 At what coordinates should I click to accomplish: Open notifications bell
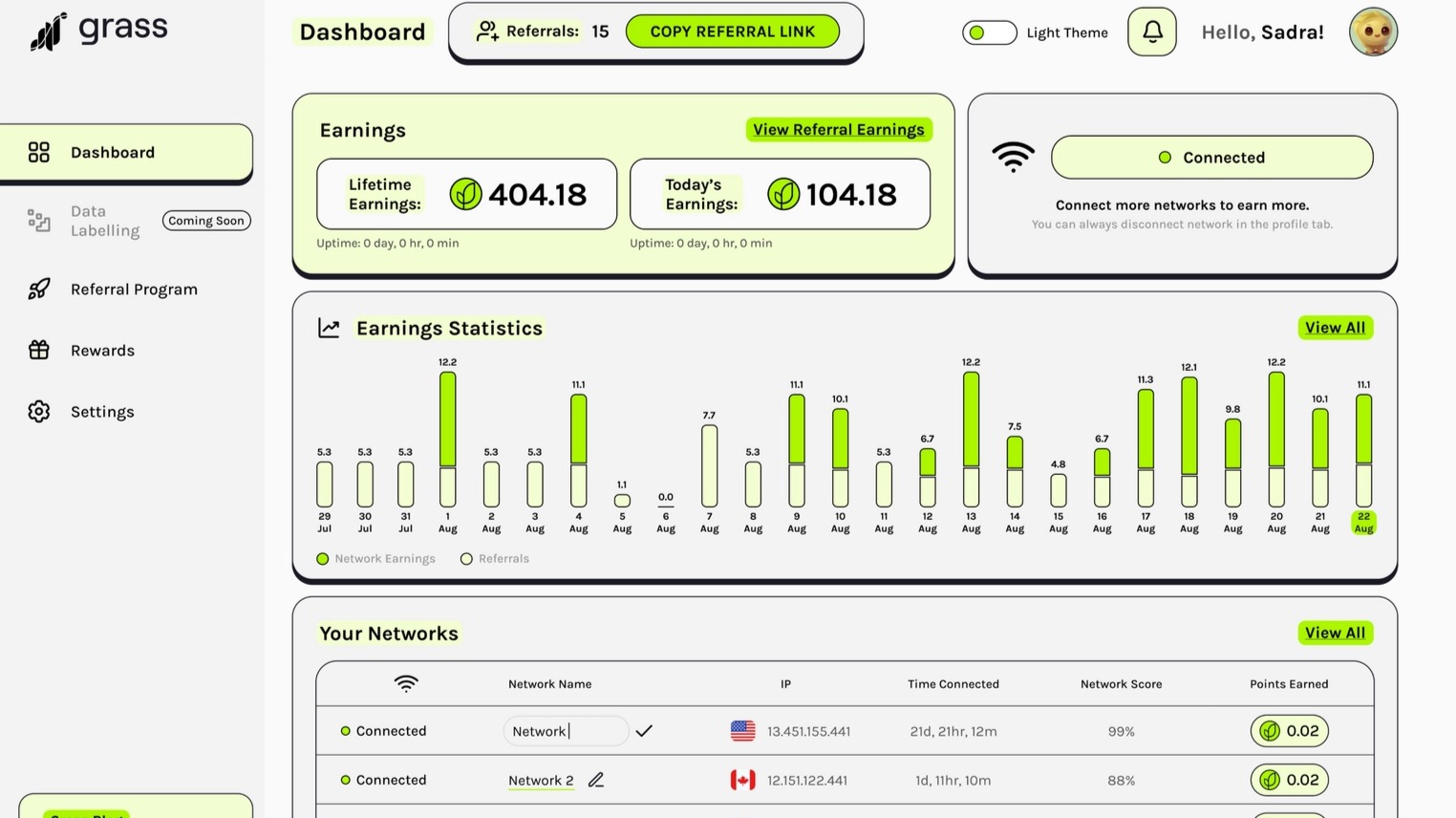1152,32
